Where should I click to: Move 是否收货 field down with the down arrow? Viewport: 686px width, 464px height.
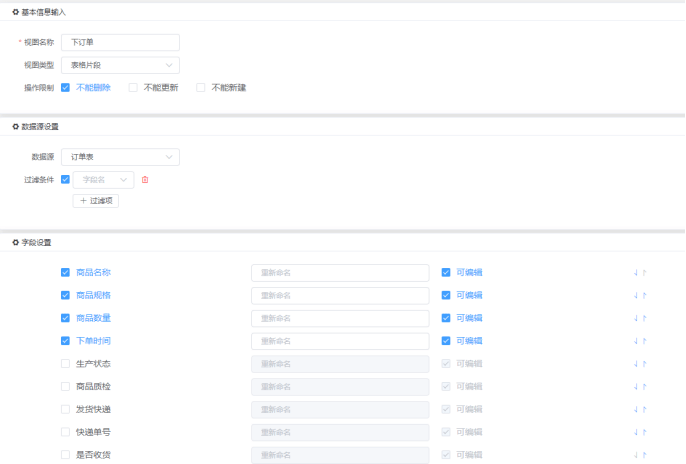[x=636, y=455]
